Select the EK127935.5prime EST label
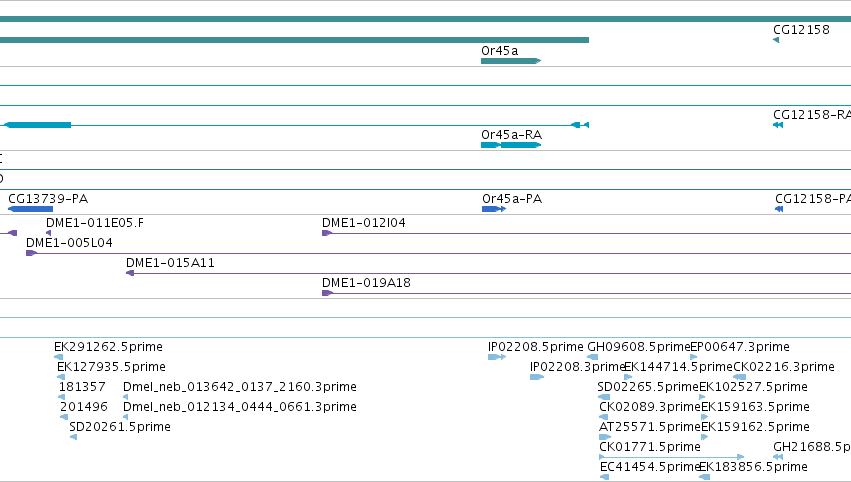 coord(111,367)
